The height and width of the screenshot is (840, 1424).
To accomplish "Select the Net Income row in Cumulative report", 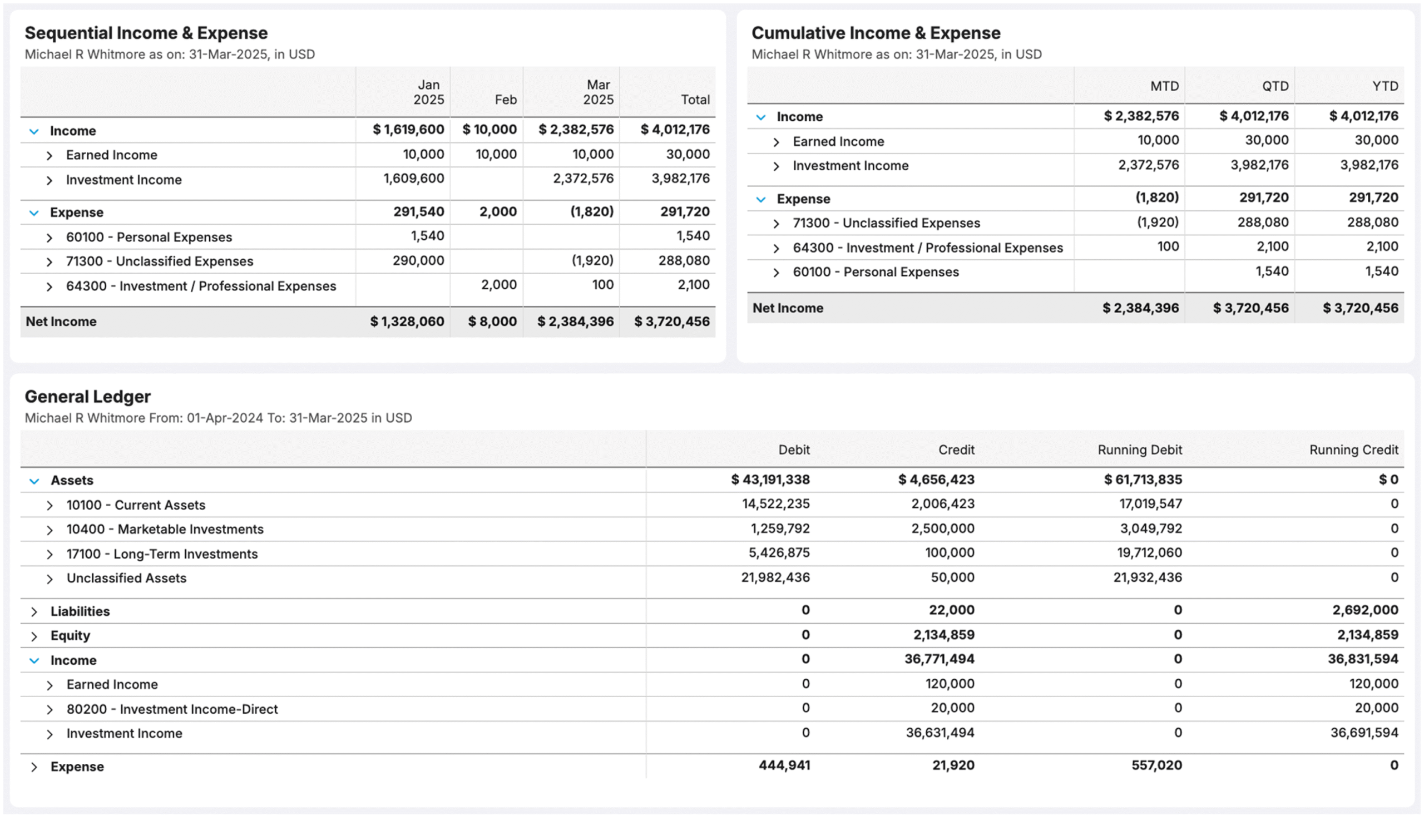I will [788, 308].
